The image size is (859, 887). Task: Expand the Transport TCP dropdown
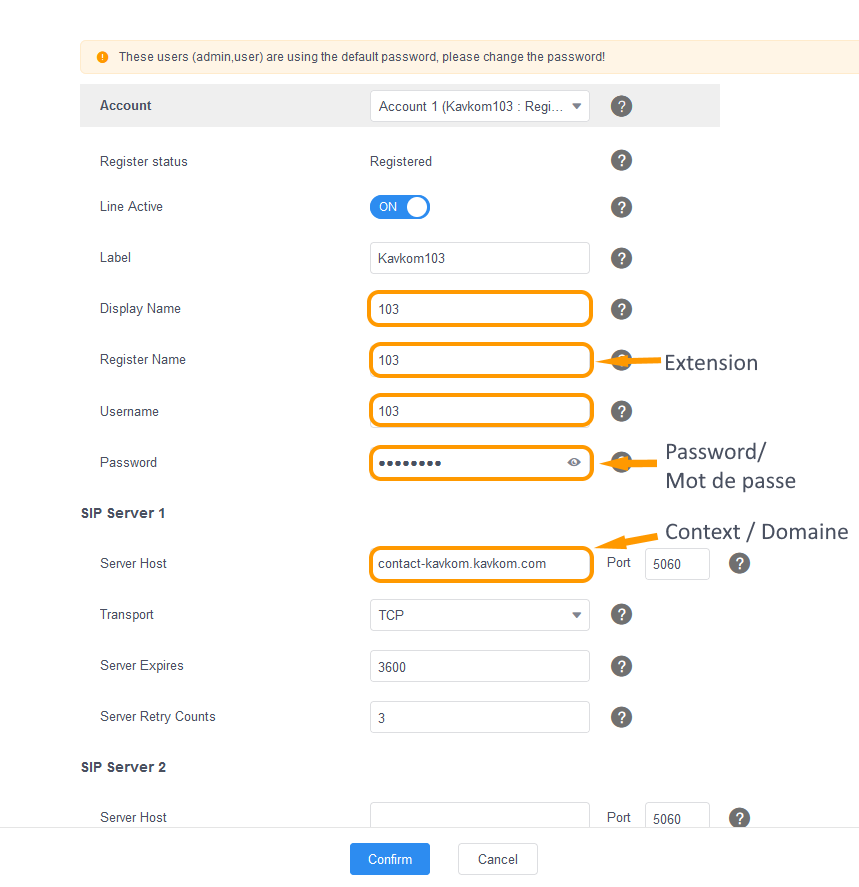pos(479,615)
